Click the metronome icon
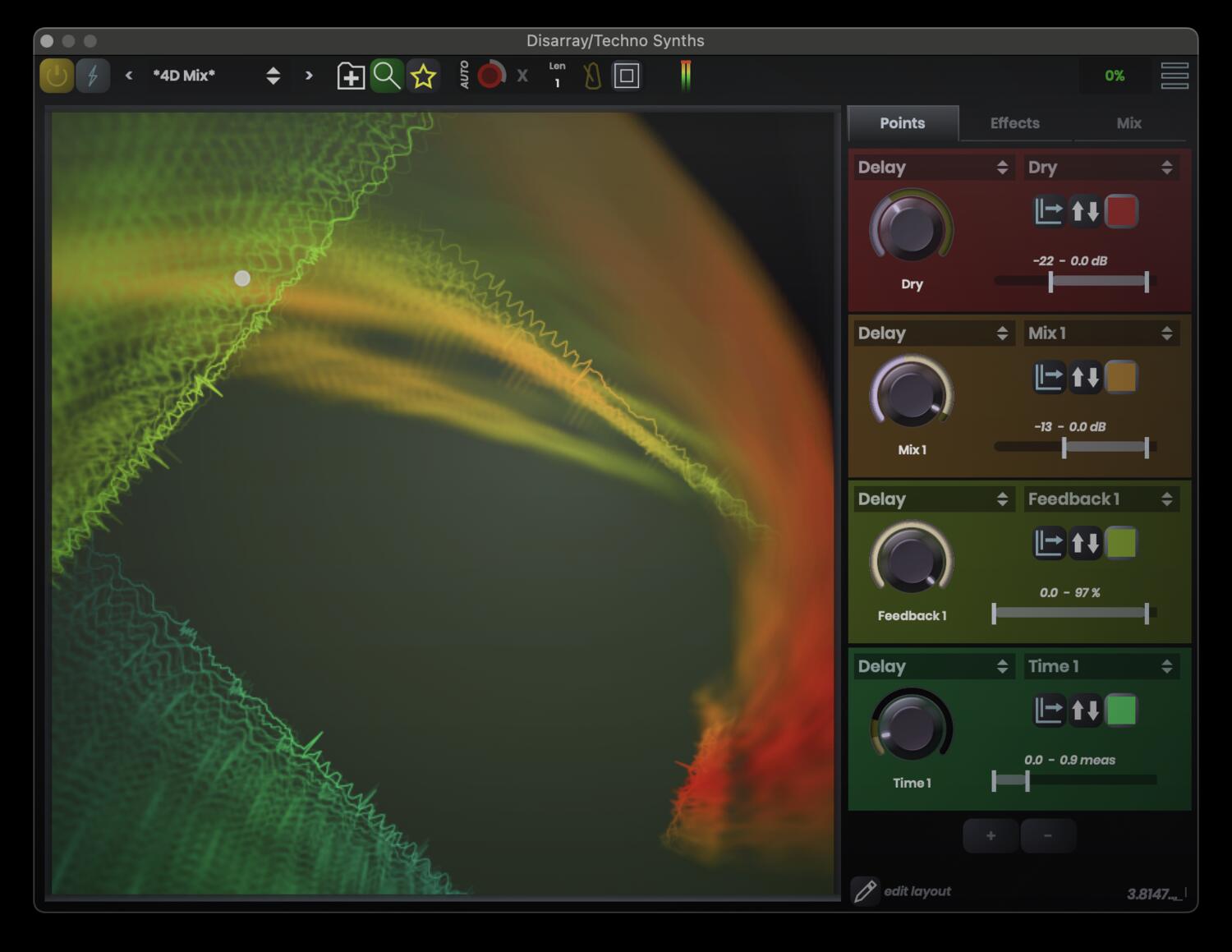Image resolution: width=1232 pixels, height=952 pixels. coord(591,76)
